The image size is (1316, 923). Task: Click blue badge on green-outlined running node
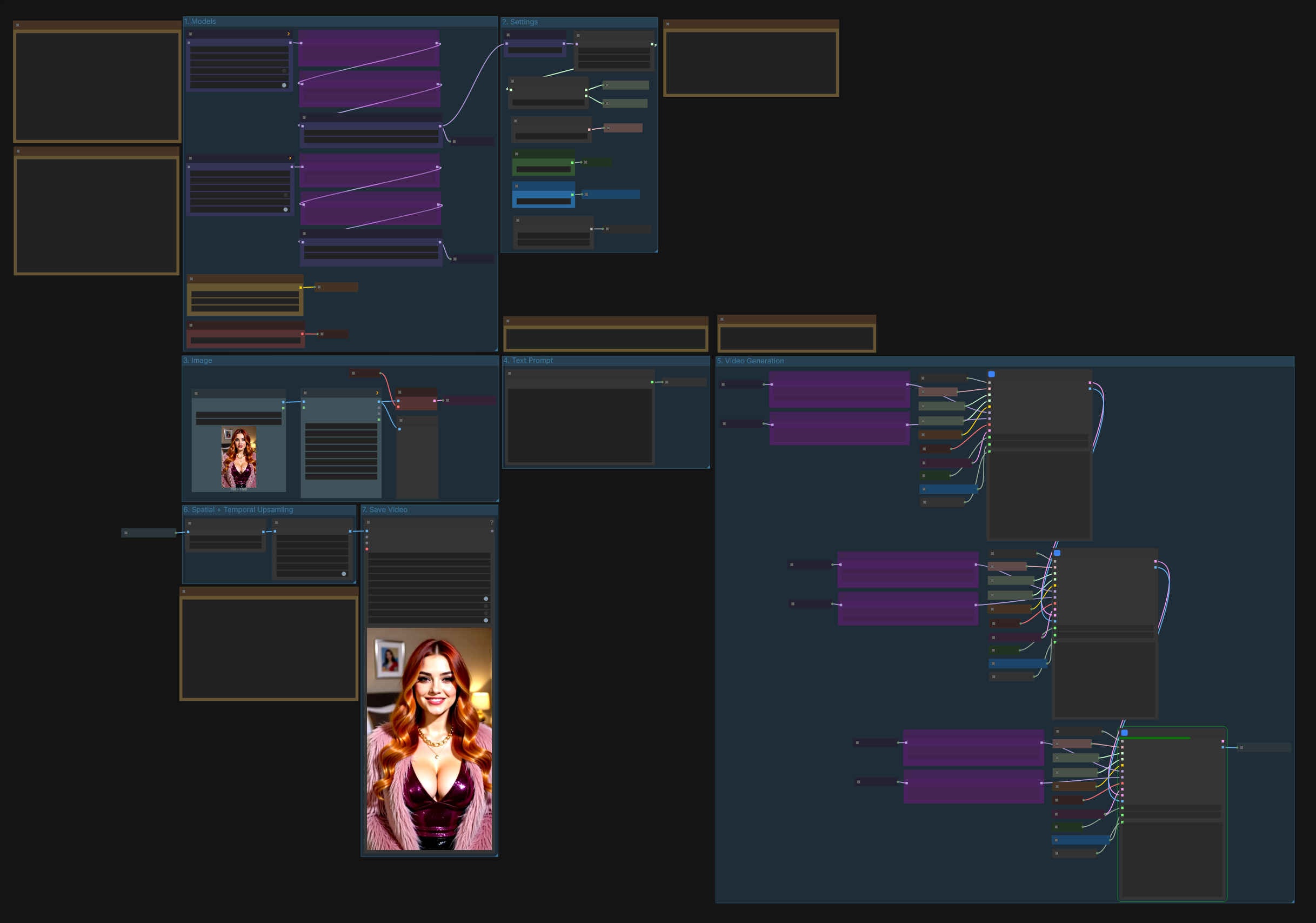(1124, 733)
